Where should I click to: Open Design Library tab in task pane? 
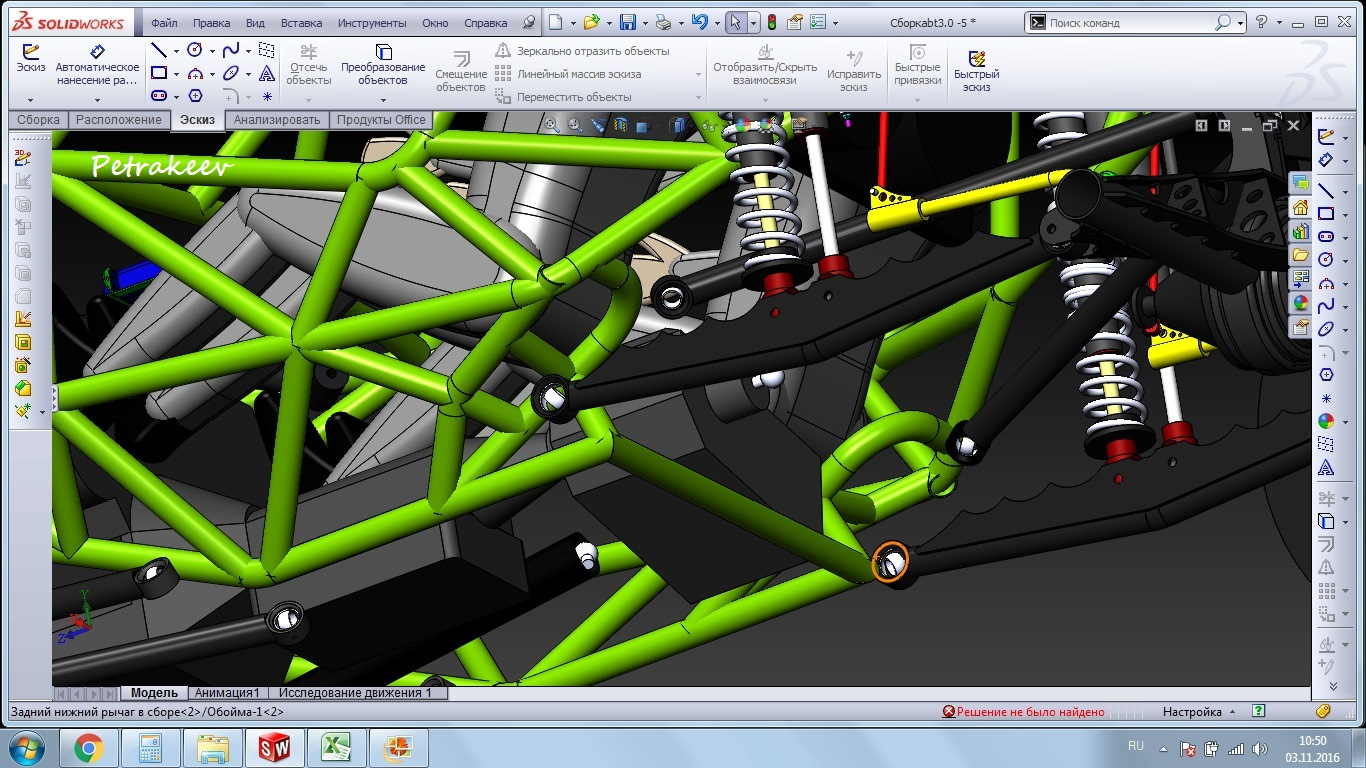coord(1300,231)
